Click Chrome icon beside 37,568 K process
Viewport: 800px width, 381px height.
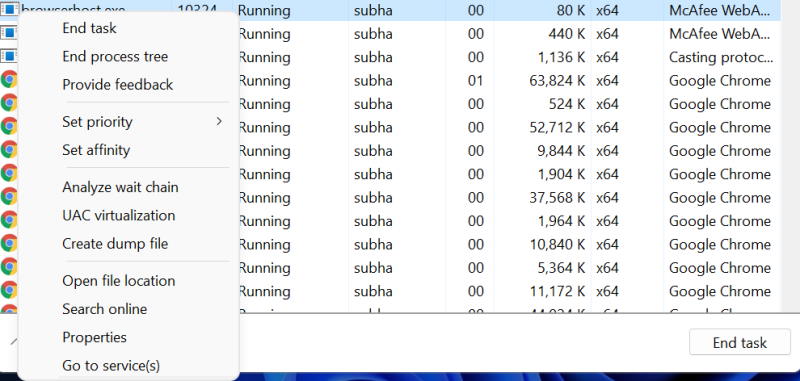coord(9,196)
